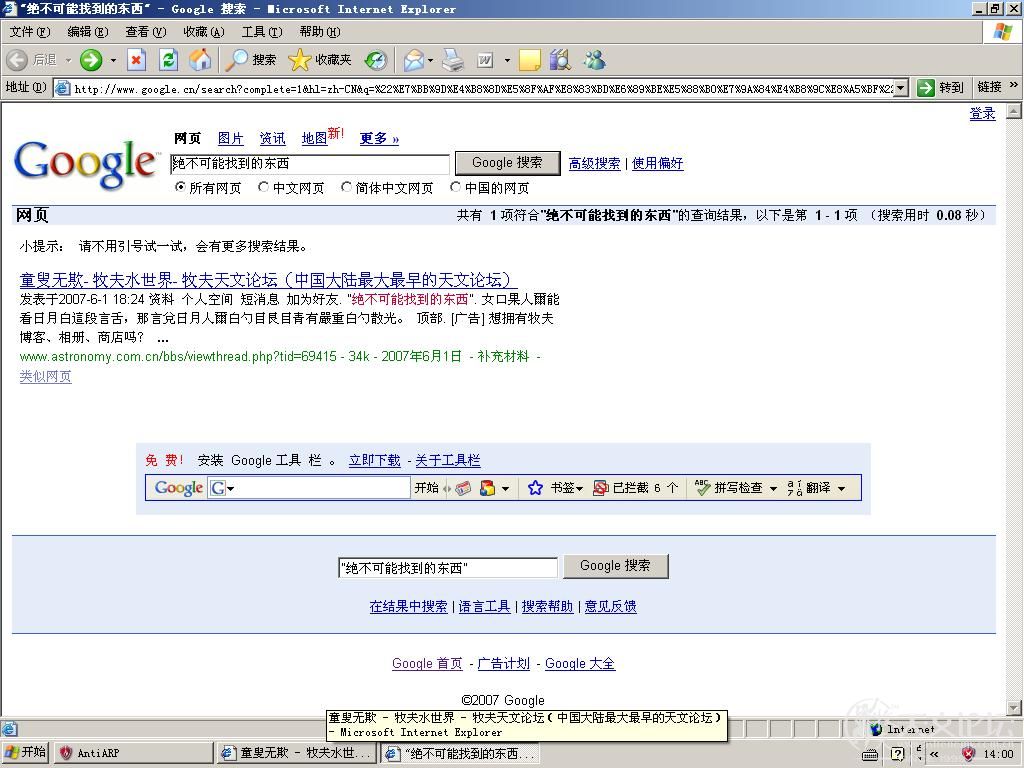This screenshot has height=768, width=1024.
Task: Open the Favorites (收藏夹) star icon
Action: (300, 60)
